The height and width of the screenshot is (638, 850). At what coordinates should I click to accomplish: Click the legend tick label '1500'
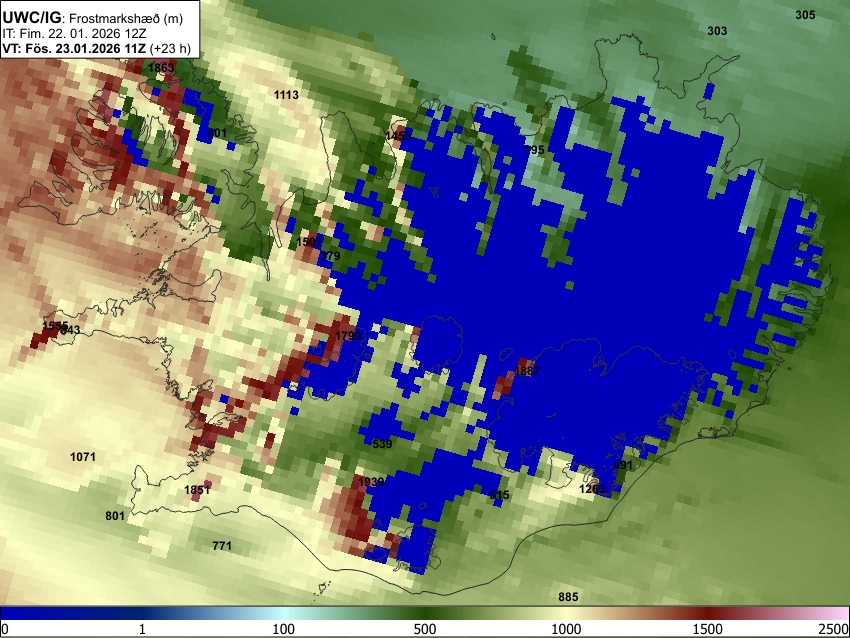[708, 629]
